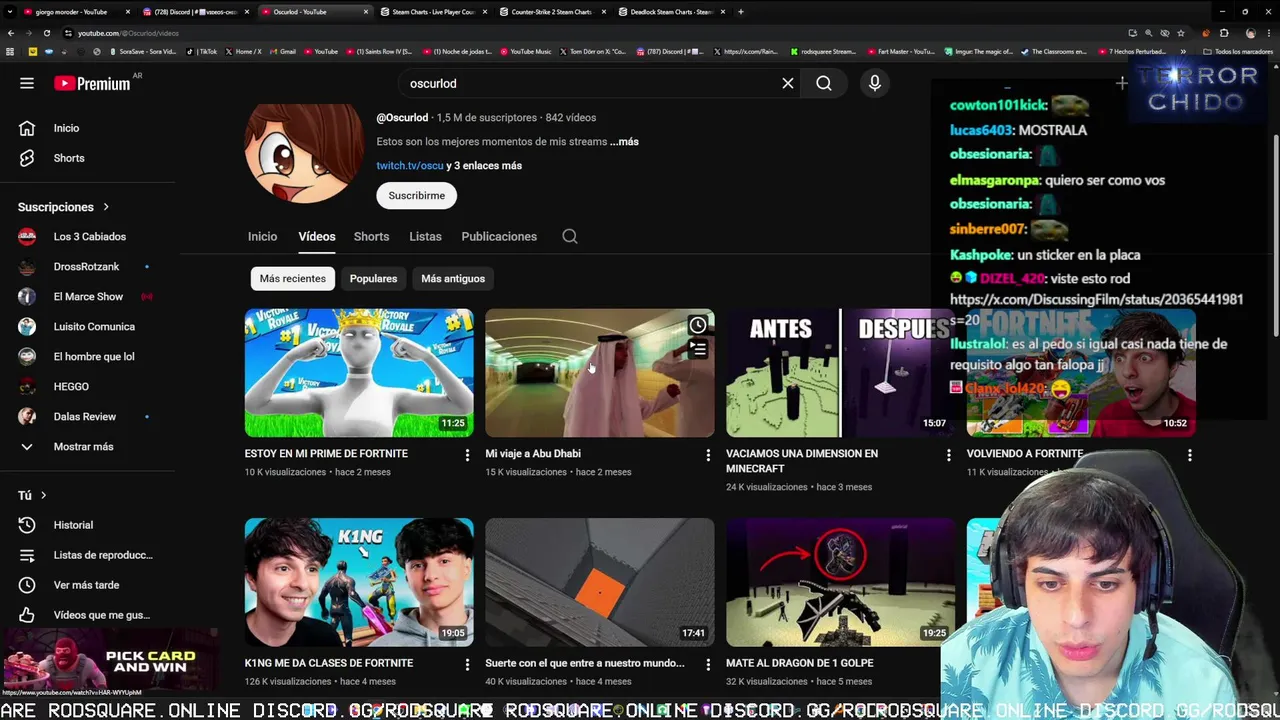Open browser extensions puzzle icon

coord(1224,33)
